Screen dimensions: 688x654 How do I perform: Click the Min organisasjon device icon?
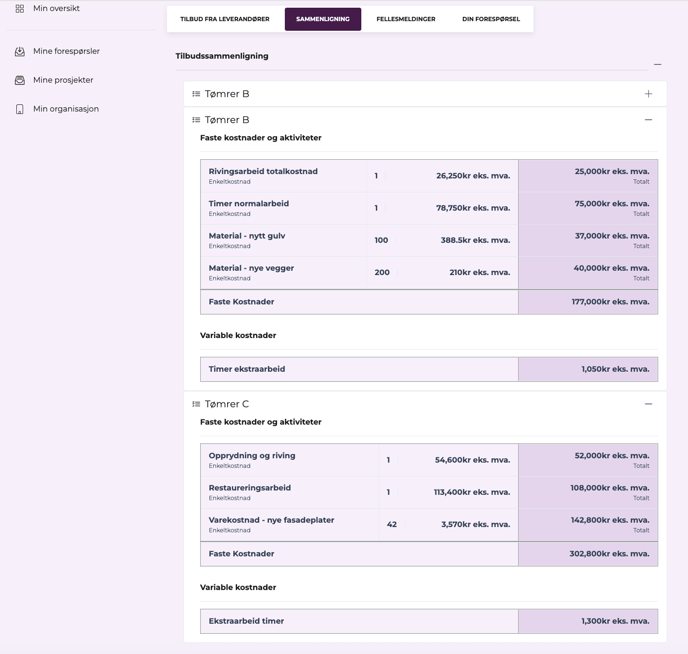[19, 109]
